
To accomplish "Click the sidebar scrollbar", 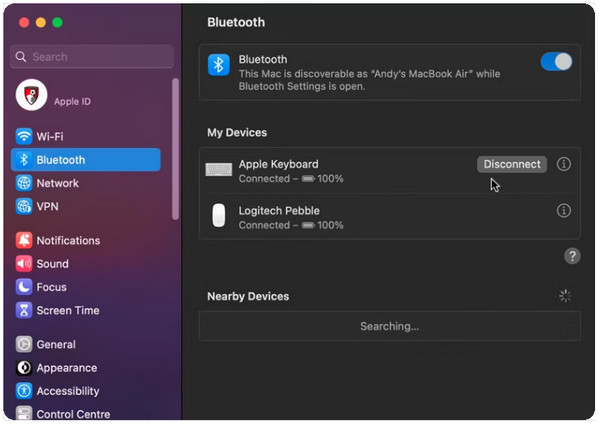I will point(175,149).
